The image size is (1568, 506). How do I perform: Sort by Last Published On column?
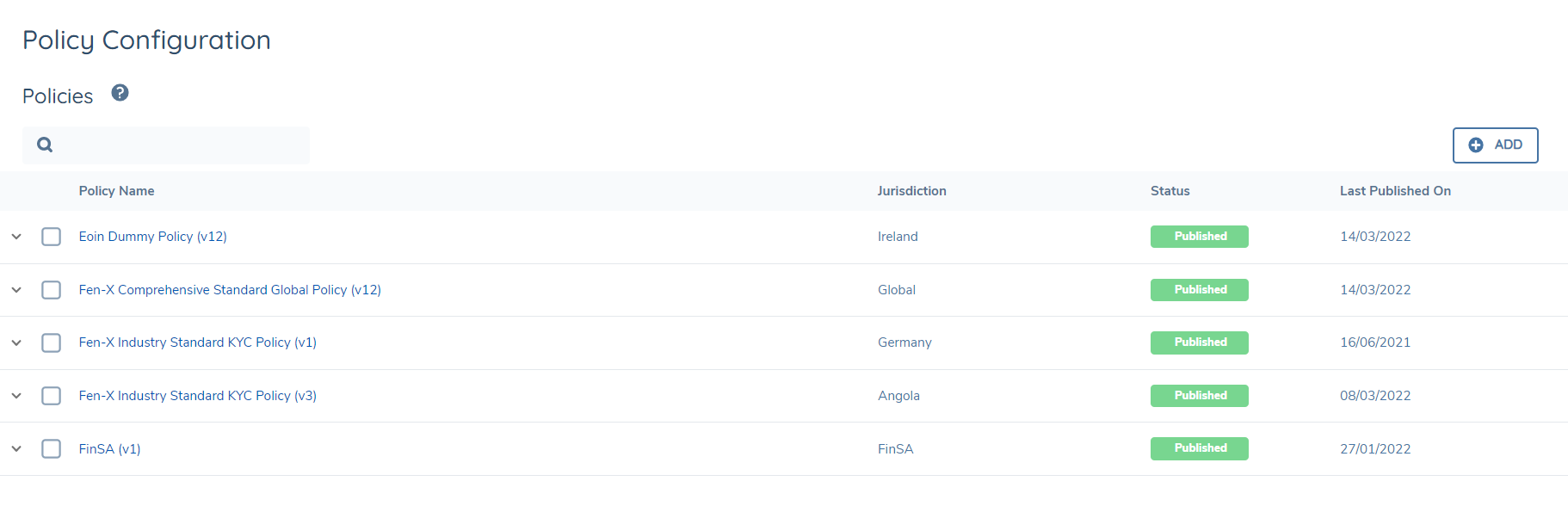(x=1395, y=191)
